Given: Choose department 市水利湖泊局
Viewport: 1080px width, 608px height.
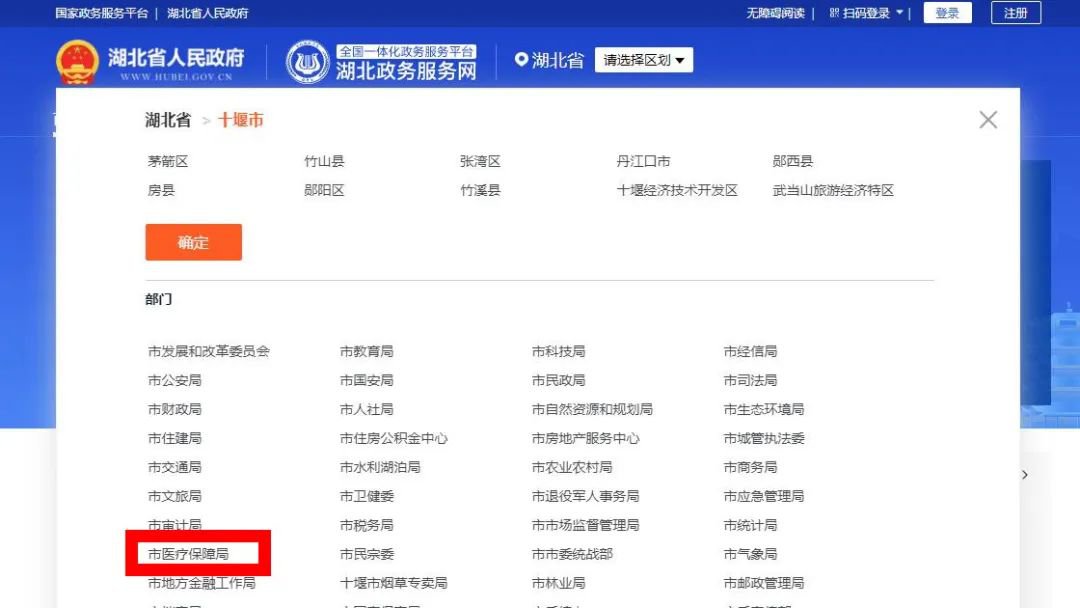Looking at the screenshot, I should click(x=380, y=467).
